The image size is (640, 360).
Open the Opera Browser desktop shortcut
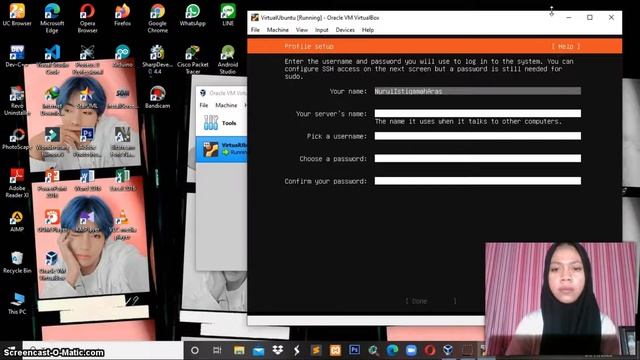[87, 18]
